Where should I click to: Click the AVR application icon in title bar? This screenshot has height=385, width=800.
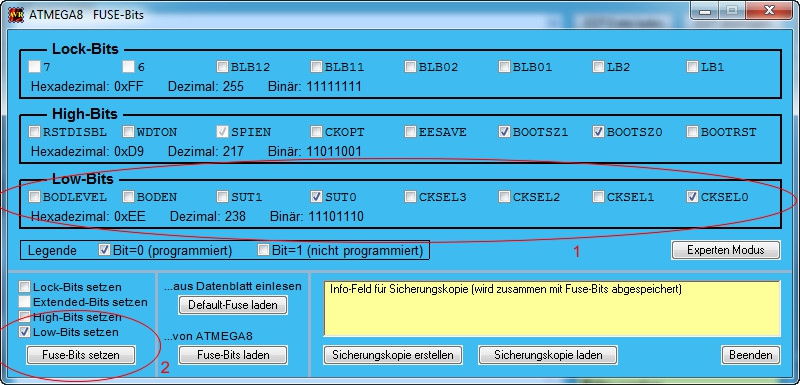tap(16, 14)
